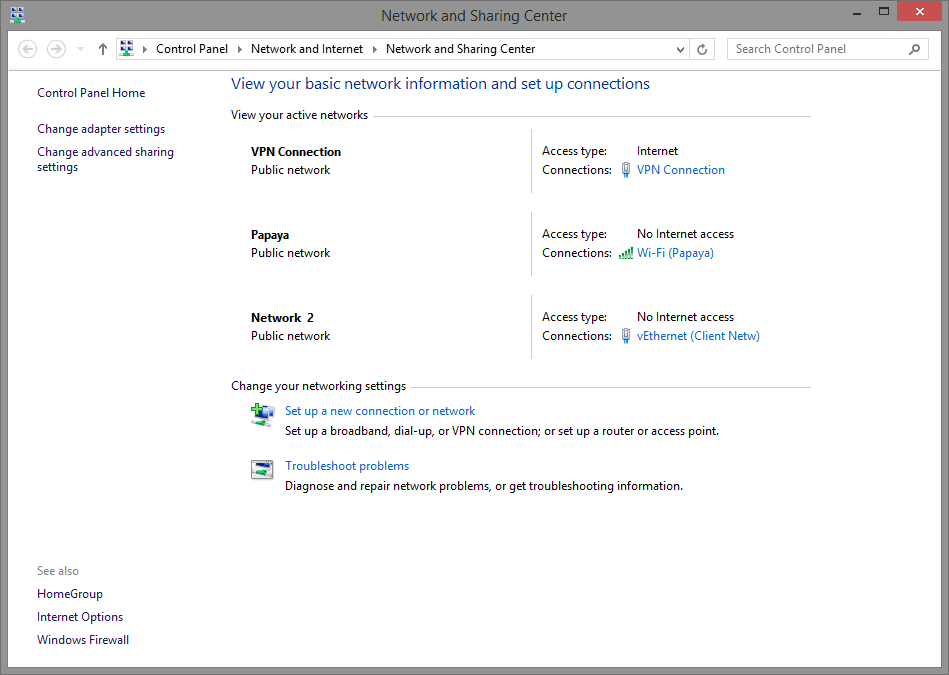Open HomeGroup under See also

(x=70, y=594)
